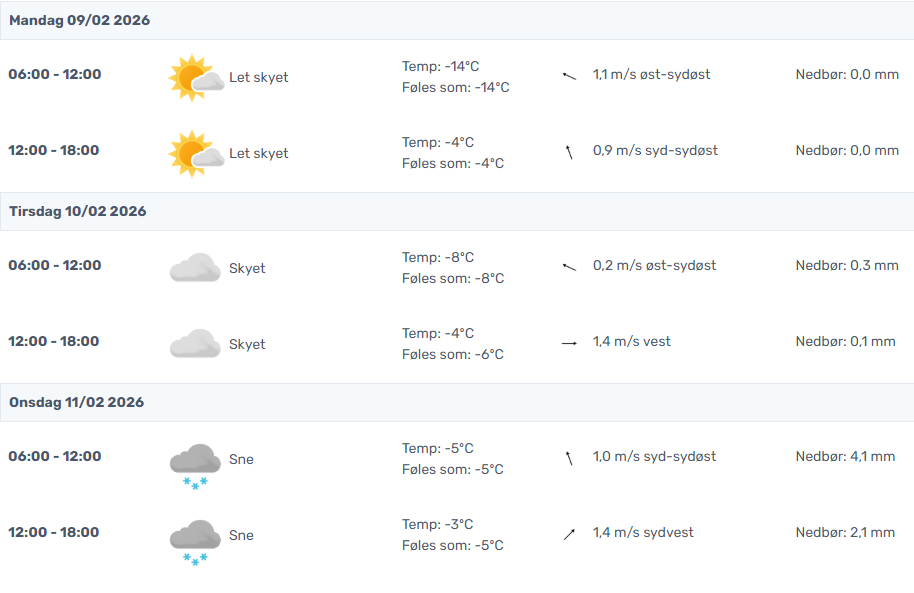Click Tuesday 12:00 - 18:00 cloud icon
This screenshot has width=914, height=593.
tap(195, 344)
